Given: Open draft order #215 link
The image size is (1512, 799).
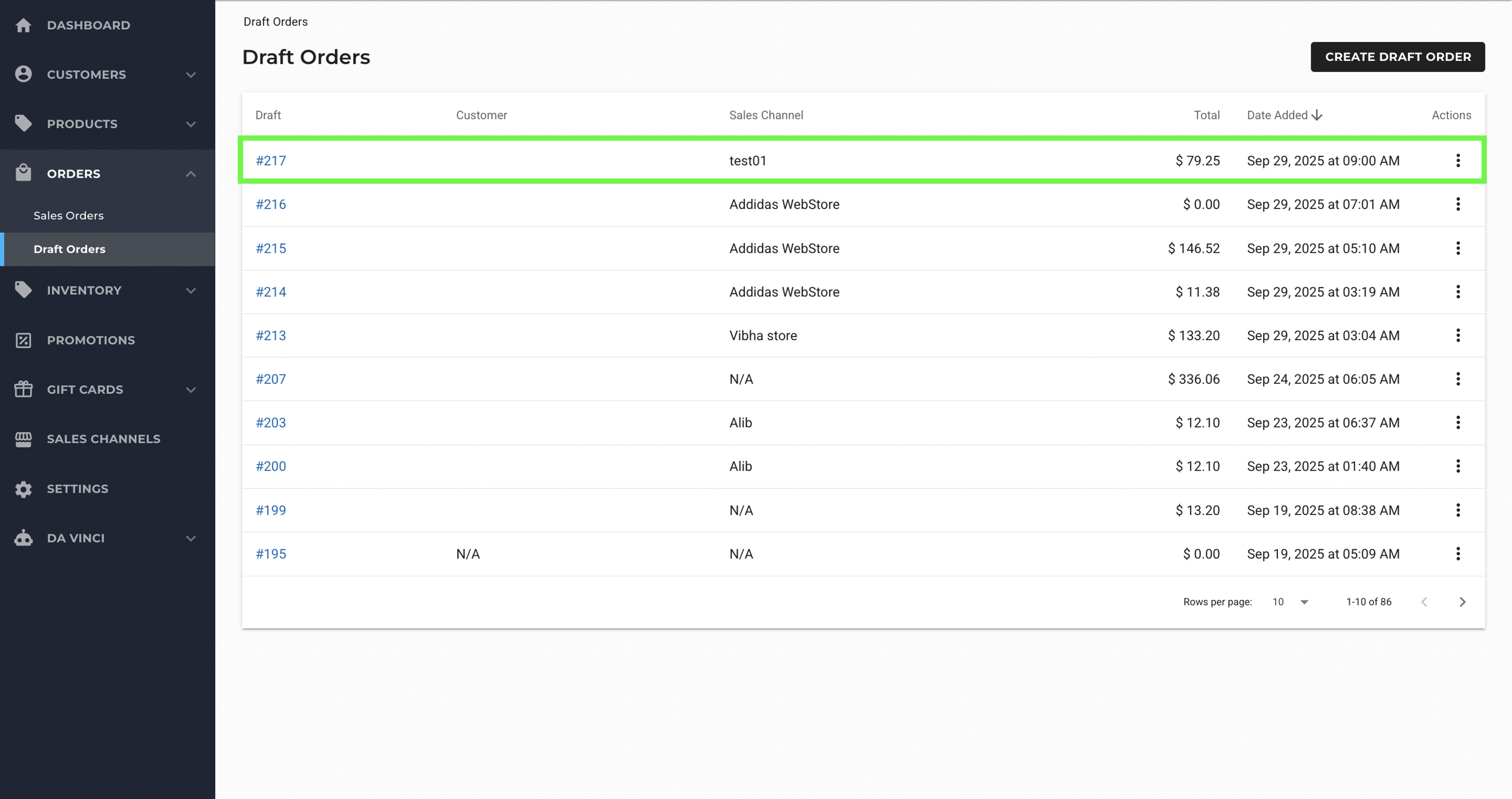Looking at the screenshot, I should tap(271, 248).
